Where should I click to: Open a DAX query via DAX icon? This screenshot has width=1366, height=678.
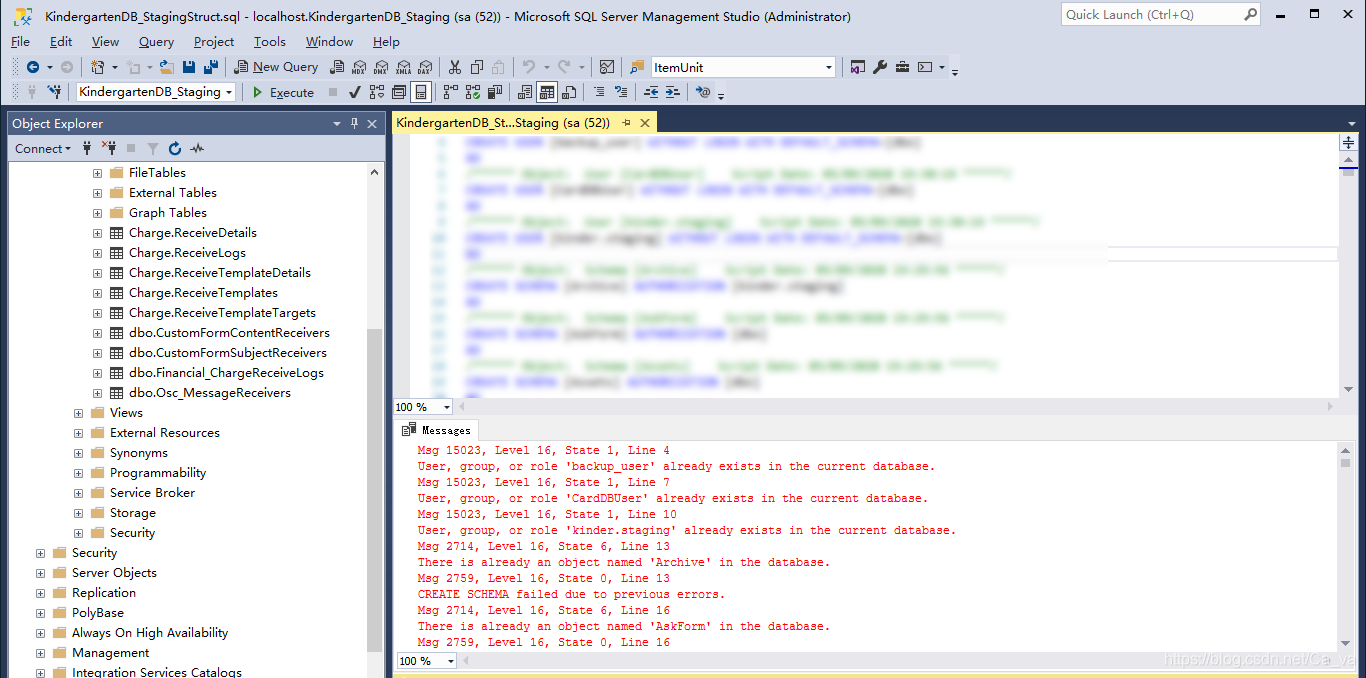tap(425, 67)
